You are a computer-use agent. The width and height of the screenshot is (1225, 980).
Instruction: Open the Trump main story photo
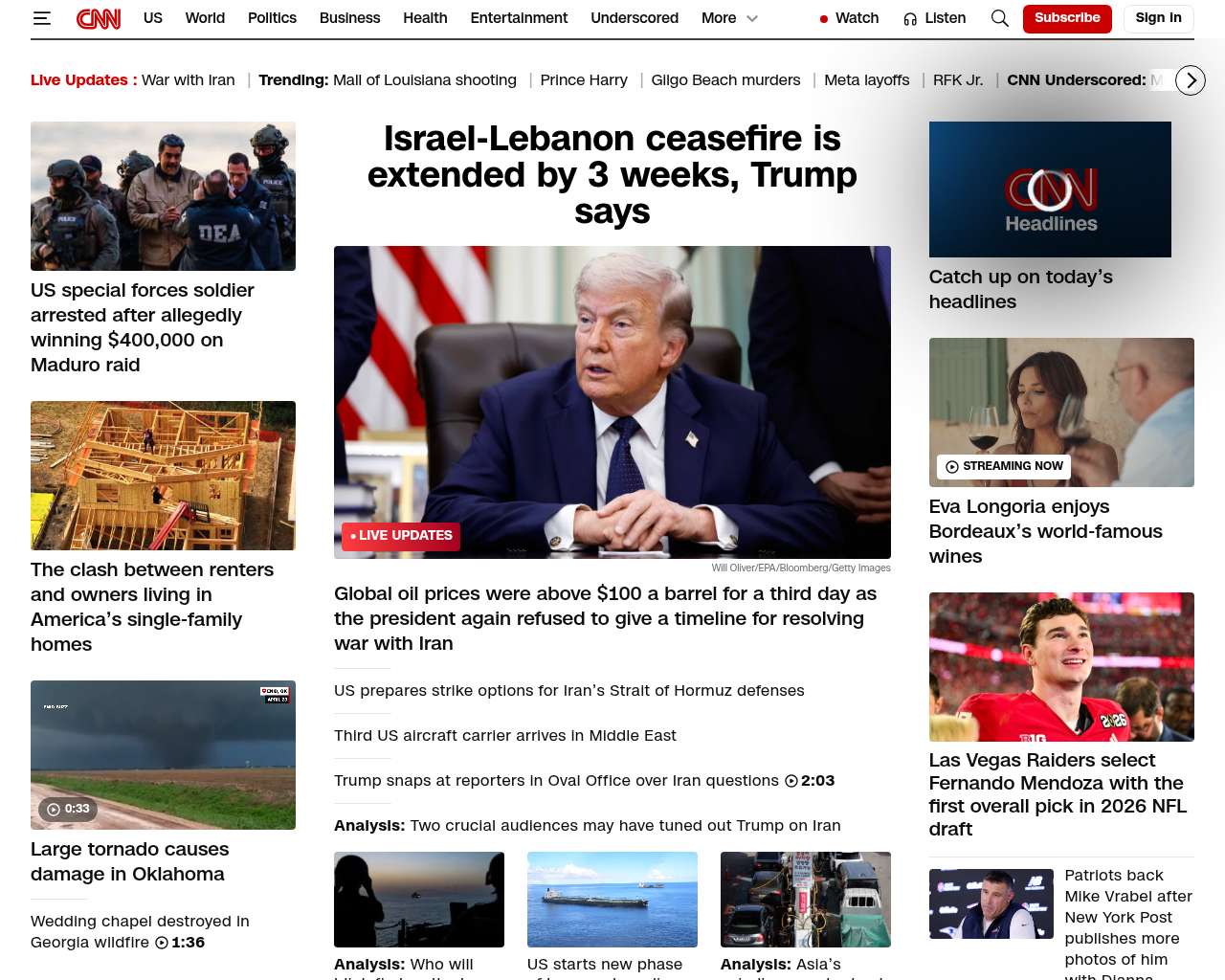point(612,402)
